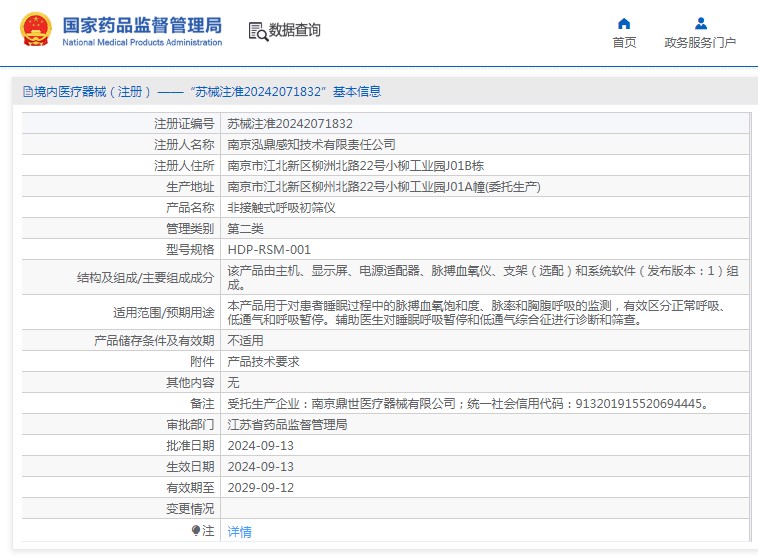Select the 生效日期 value 2024-09-13
758x559 pixels.
tap(261, 467)
